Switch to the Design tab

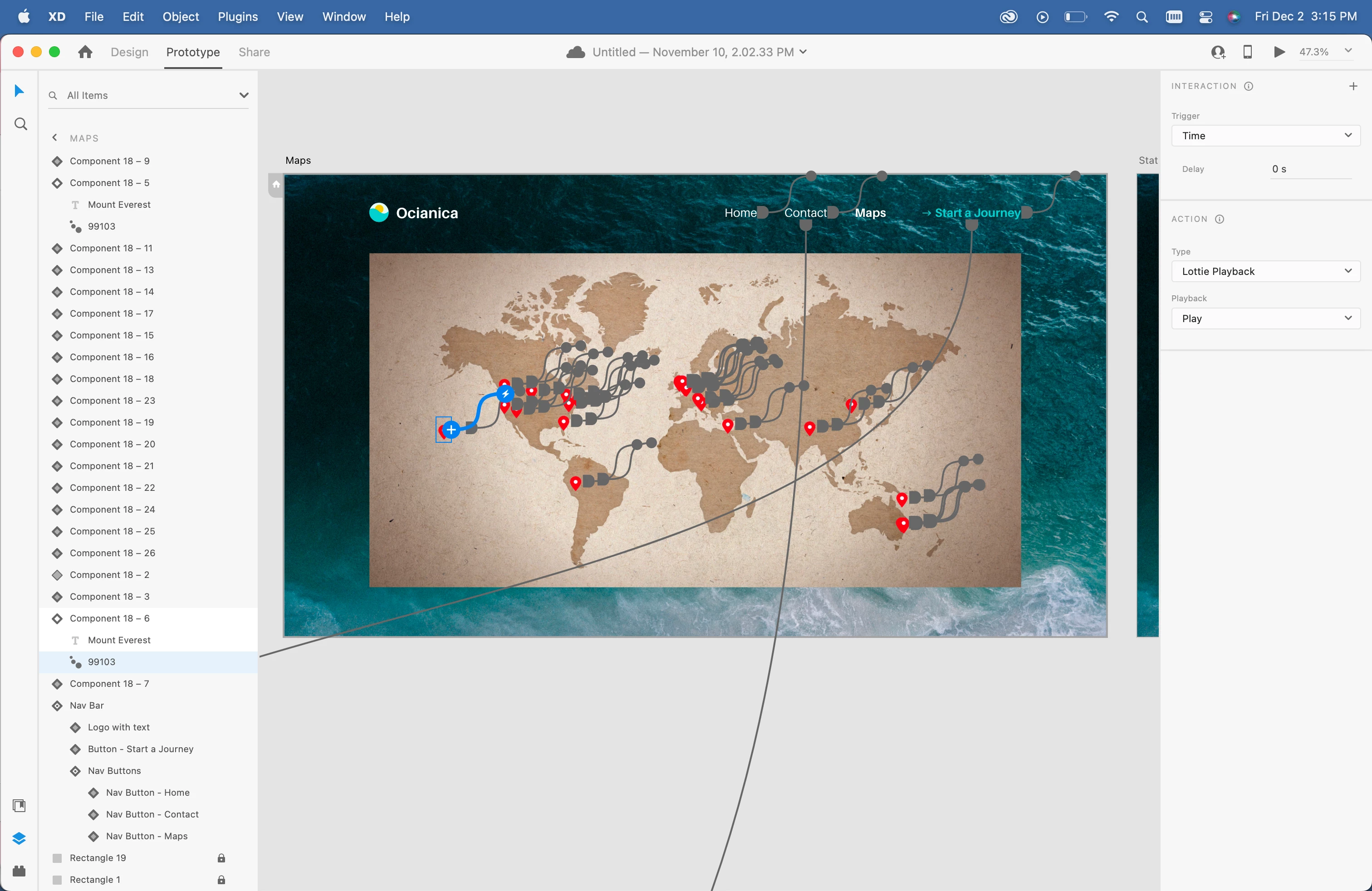point(129,52)
